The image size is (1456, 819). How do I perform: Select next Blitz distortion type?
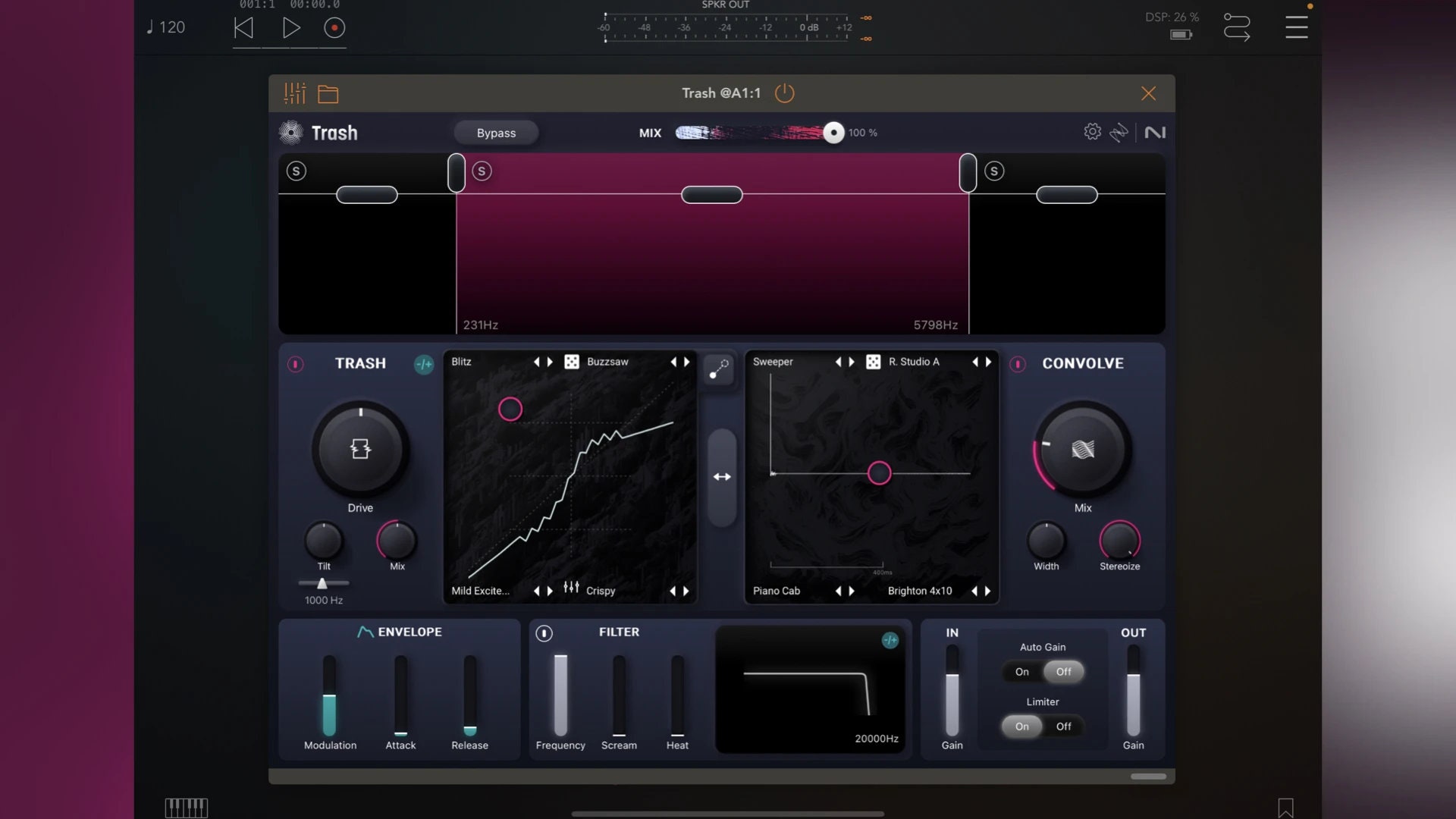(551, 362)
